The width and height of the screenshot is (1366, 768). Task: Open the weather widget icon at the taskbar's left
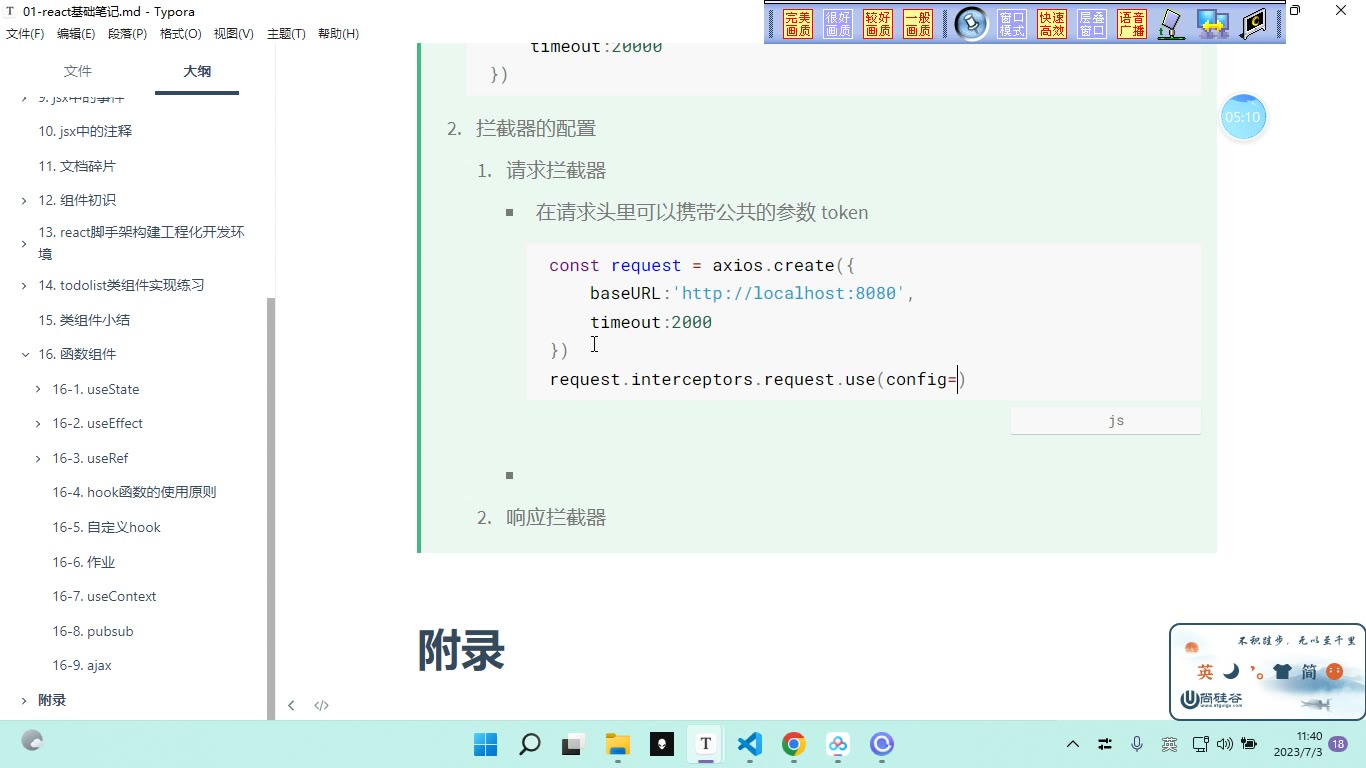click(33, 741)
